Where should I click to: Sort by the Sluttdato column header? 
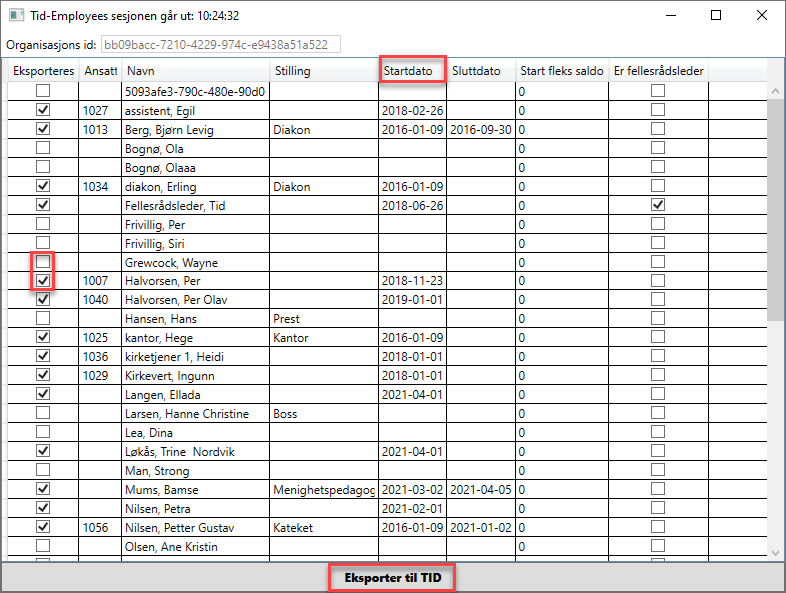coord(481,71)
